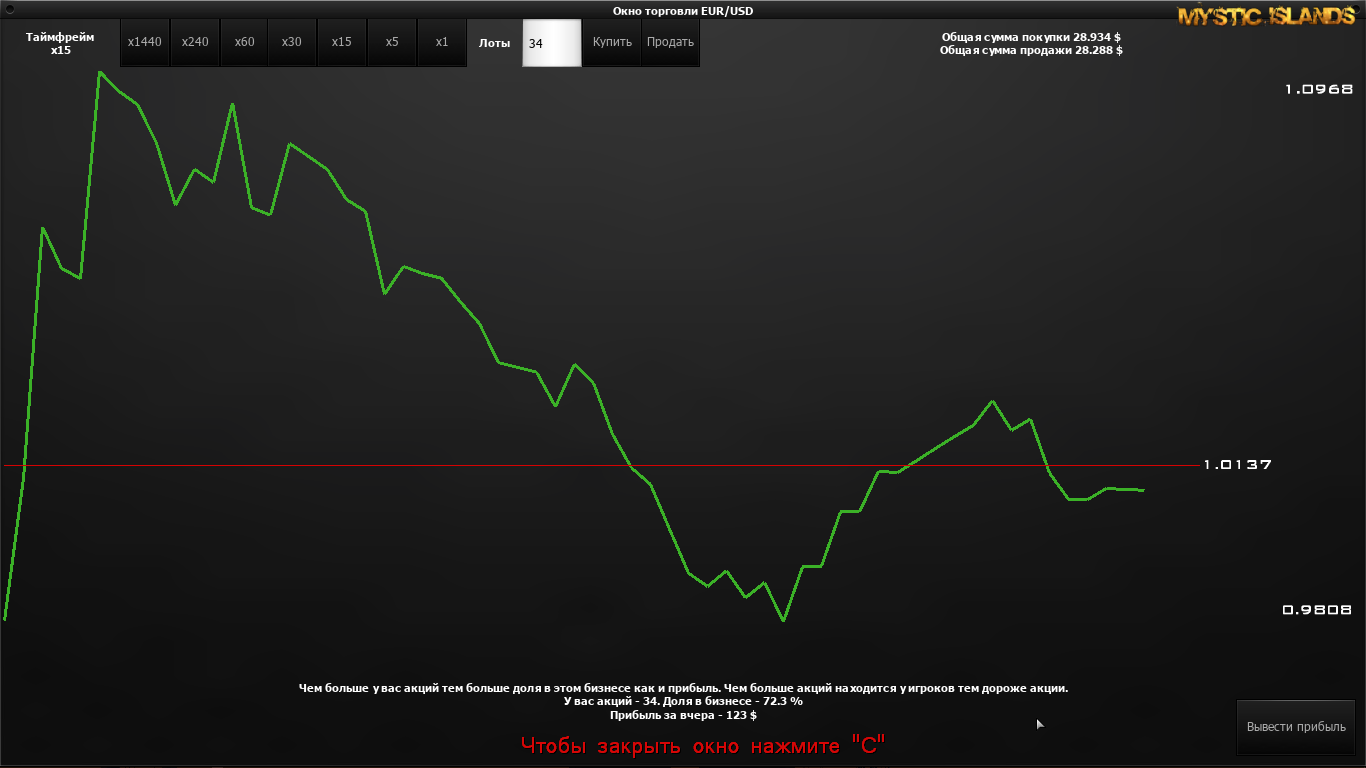Pick the x1 timeframe
Viewport: 1366px width, 768px height.
442,42
